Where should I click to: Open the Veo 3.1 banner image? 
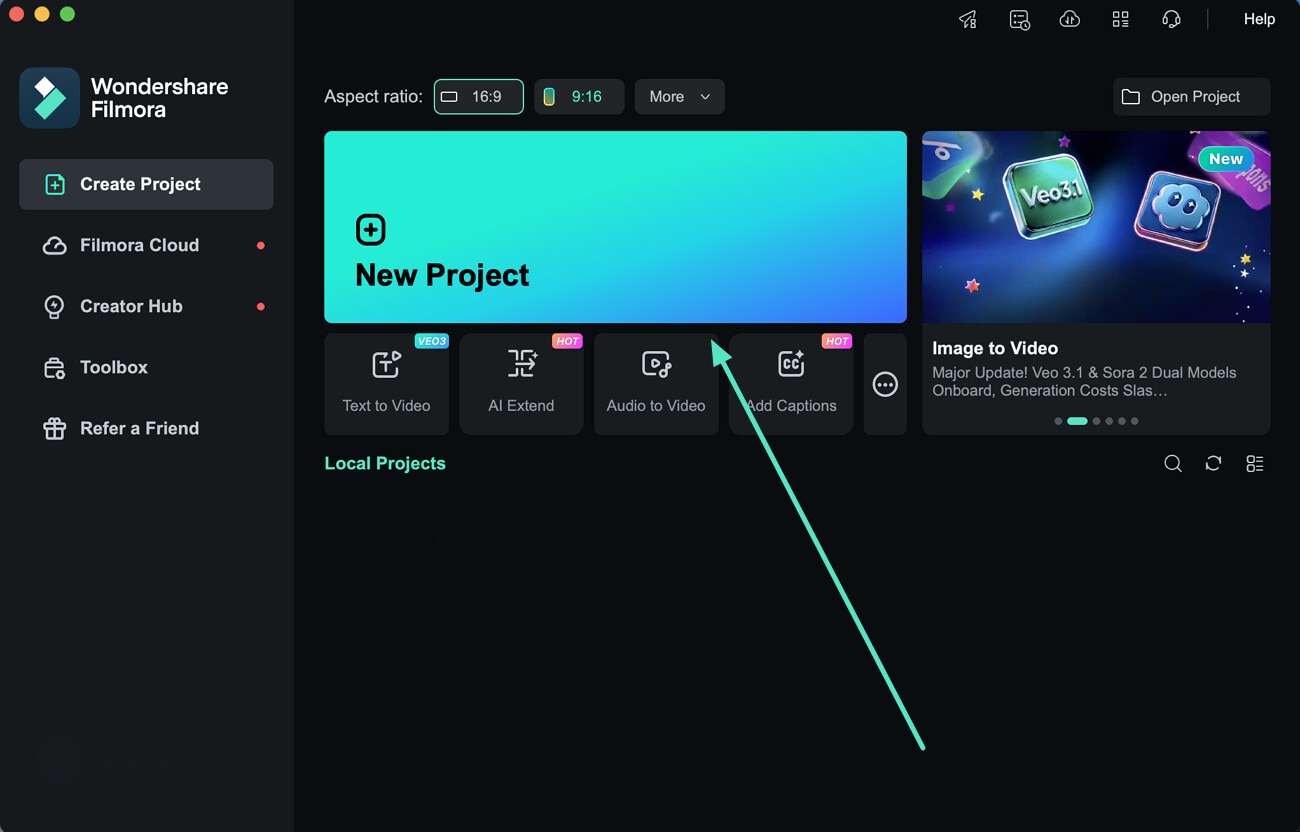tap(1096, 227)
